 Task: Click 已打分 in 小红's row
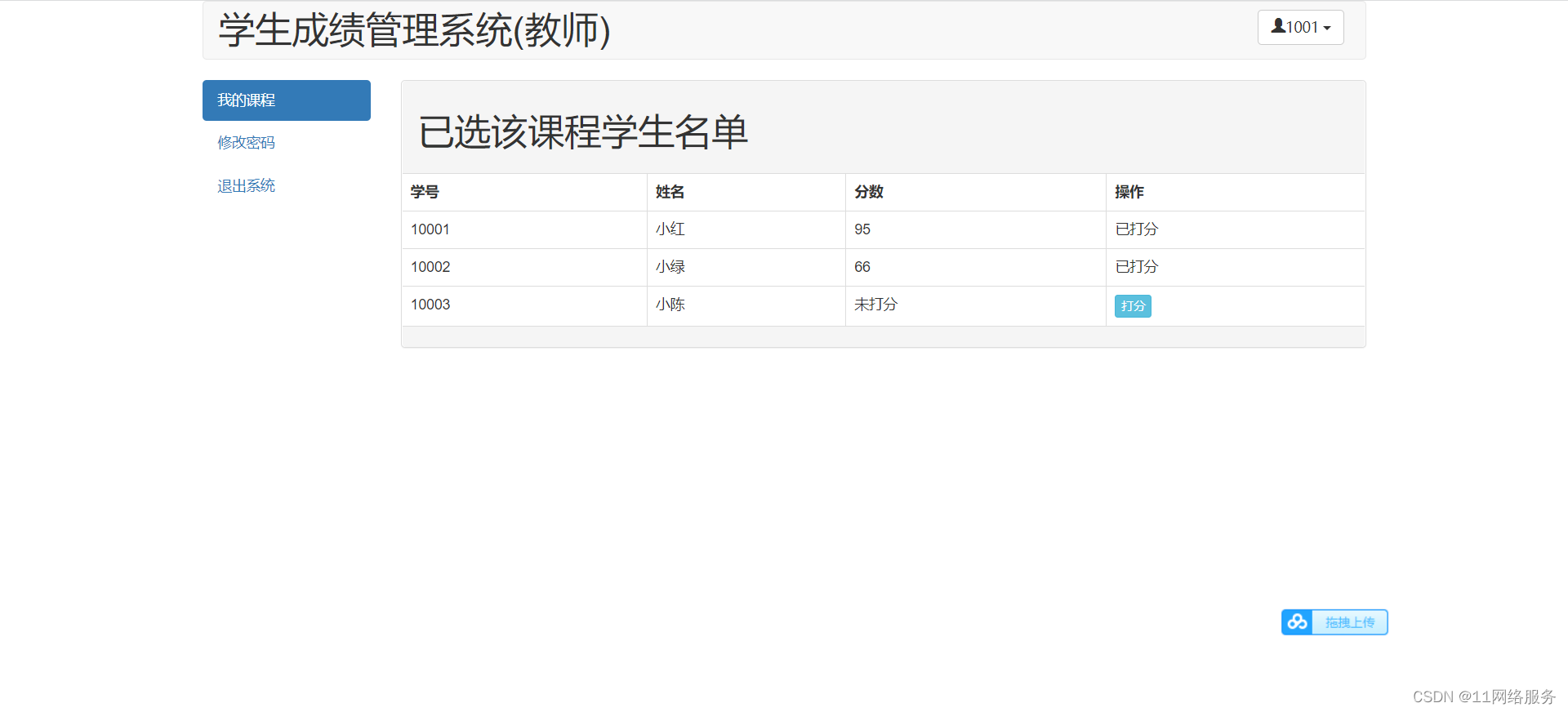(x=1137, y=229)
